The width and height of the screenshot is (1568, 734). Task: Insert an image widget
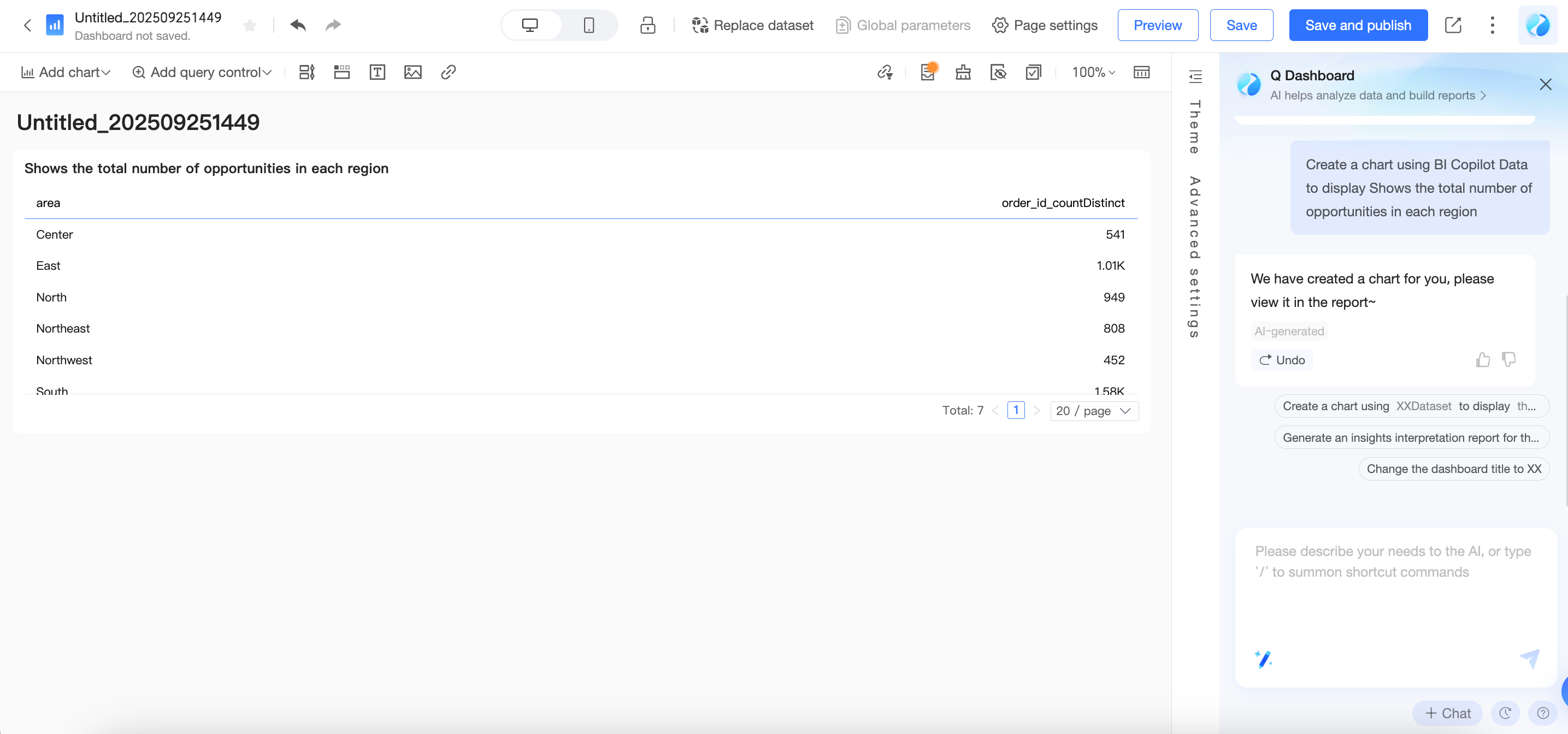412,73
